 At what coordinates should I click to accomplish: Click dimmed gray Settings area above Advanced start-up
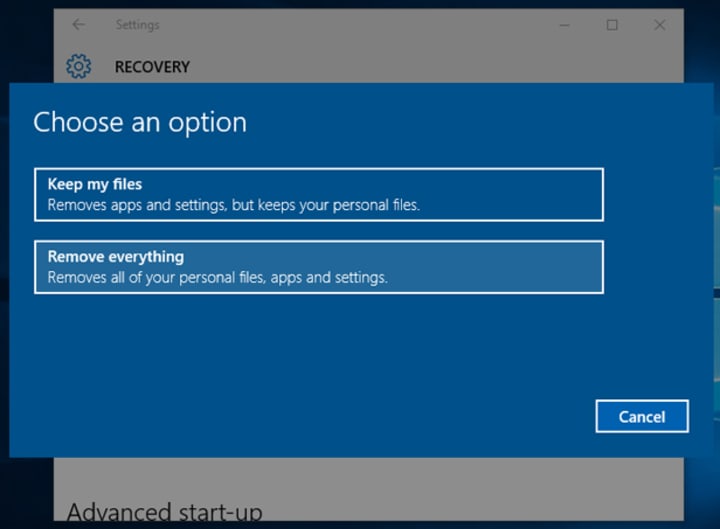point(367,478)
